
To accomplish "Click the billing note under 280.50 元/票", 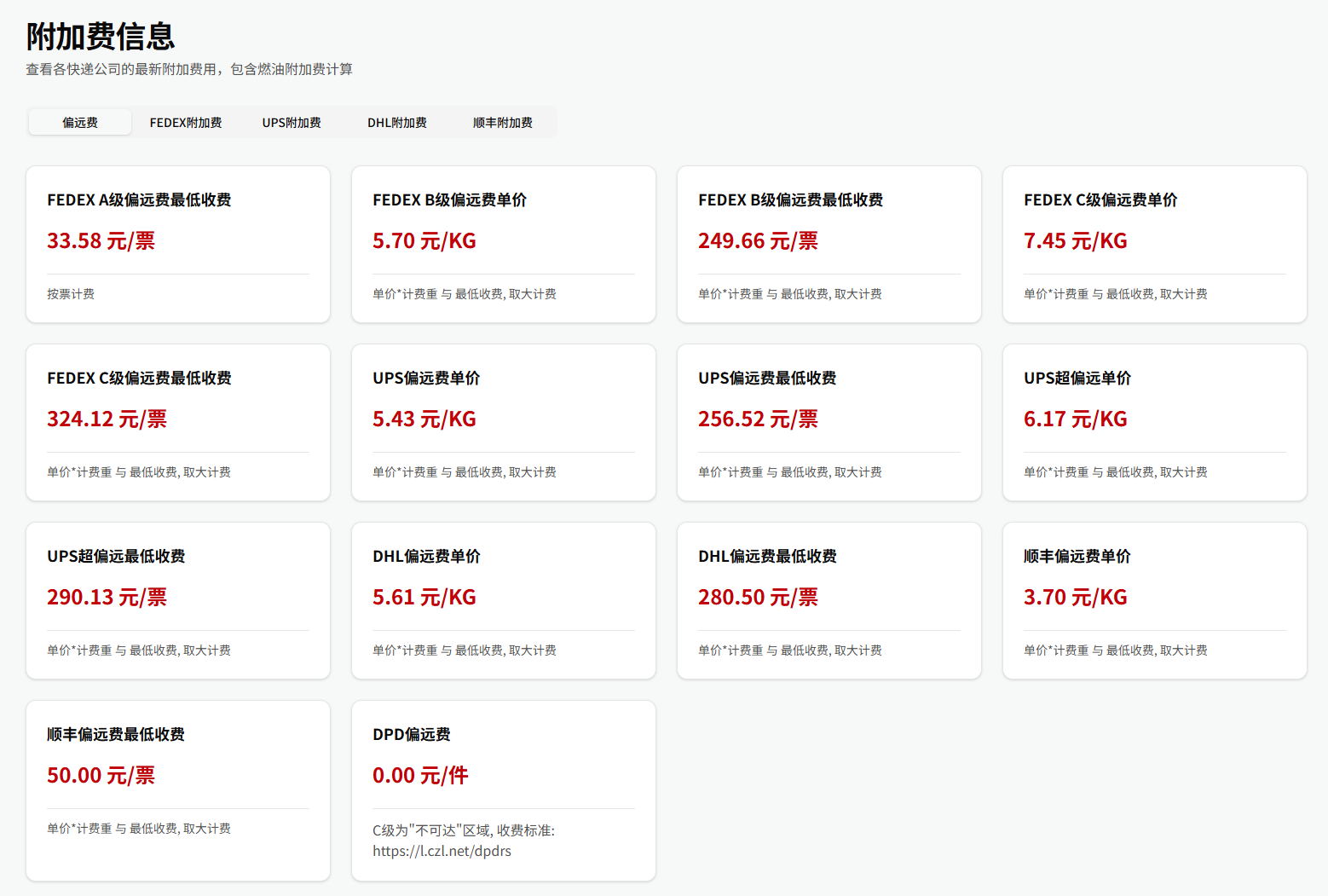I will (790, 650).
